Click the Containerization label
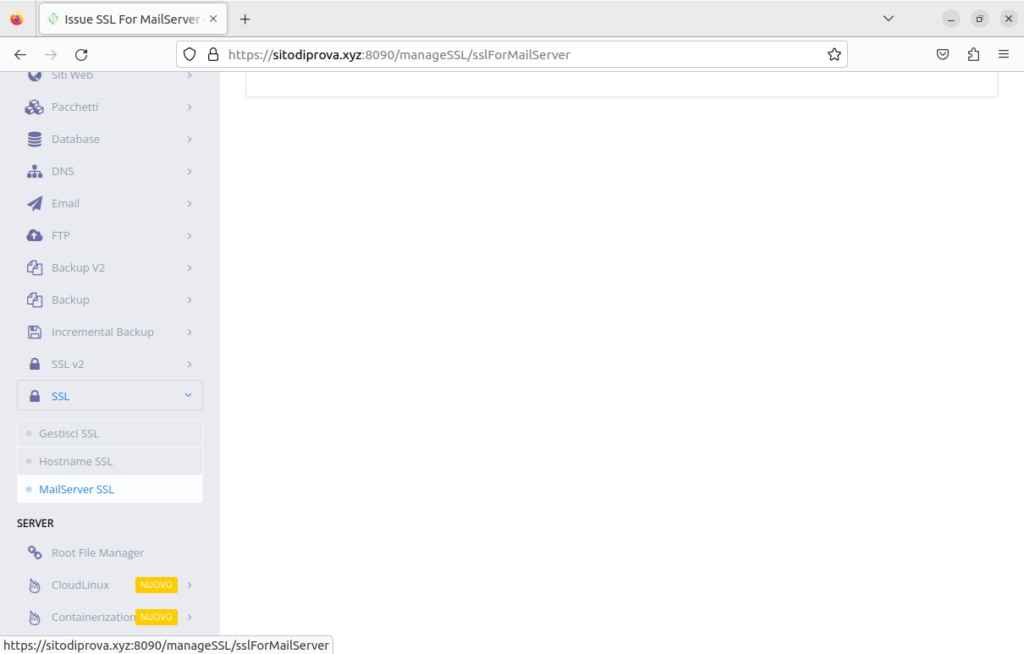The width and height of the screenshot is (1024, 654). pos(93,617)
